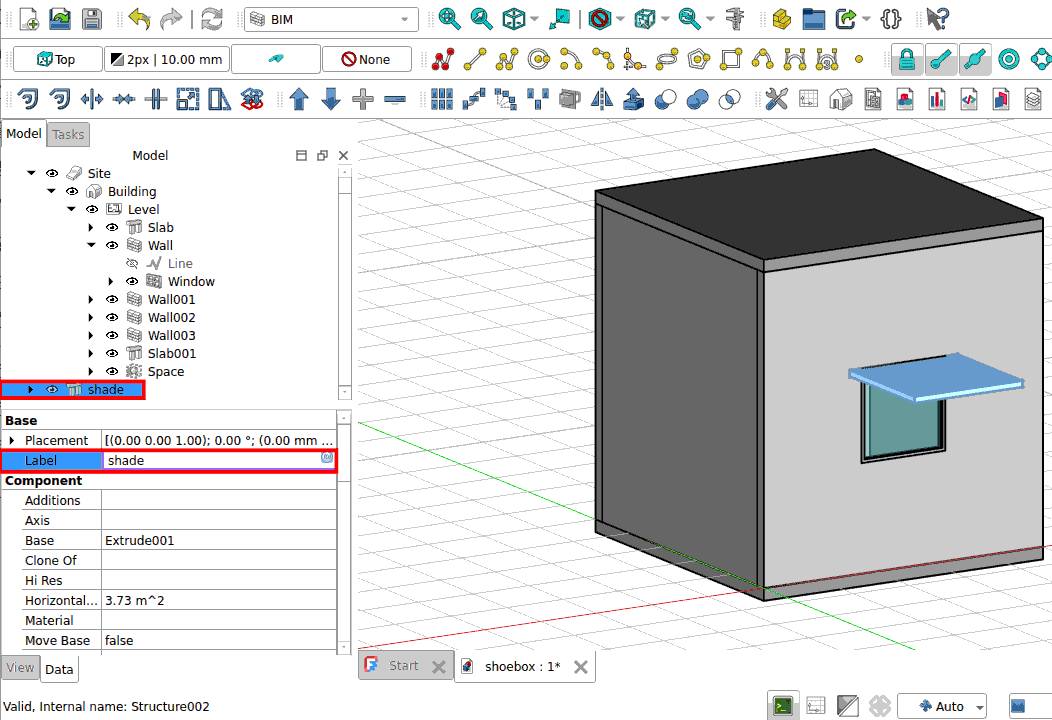
Task: Switch to the Tasks tab
Action: (x=68, y=134)
